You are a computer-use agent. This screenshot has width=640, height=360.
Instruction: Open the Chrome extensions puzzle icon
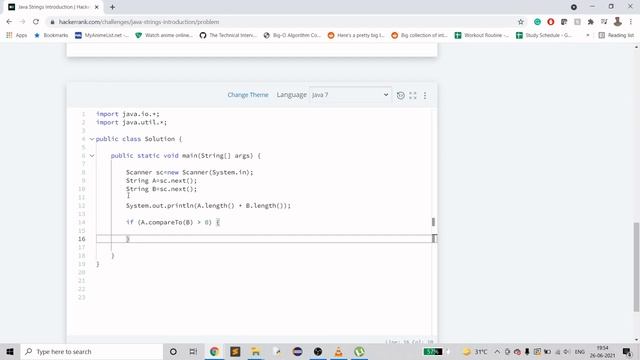(x=590, y=22)
